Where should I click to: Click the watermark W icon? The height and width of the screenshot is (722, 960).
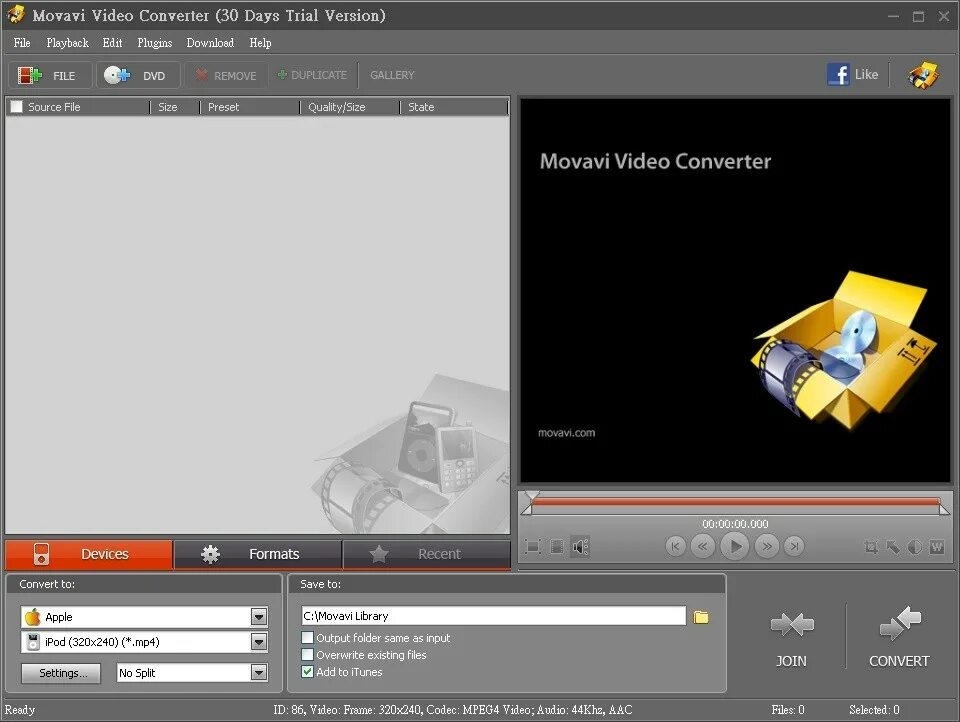[x=937, y=546]
